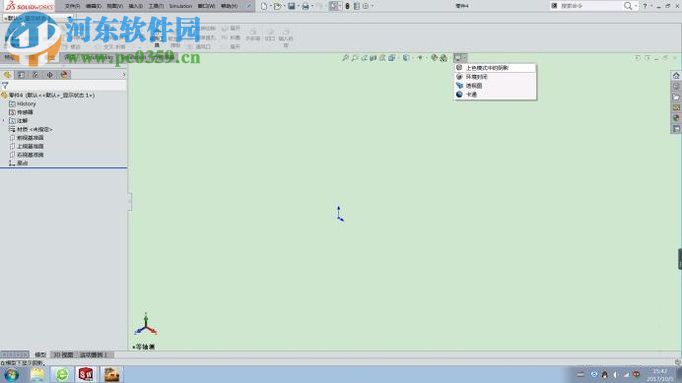
Task: Collapse the FeatureManager panel side handle
Action: 130,202
